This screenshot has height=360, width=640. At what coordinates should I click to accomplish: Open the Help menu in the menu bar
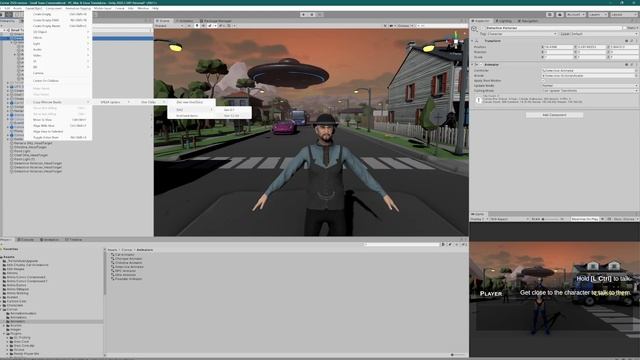click(x=155, y=8)
